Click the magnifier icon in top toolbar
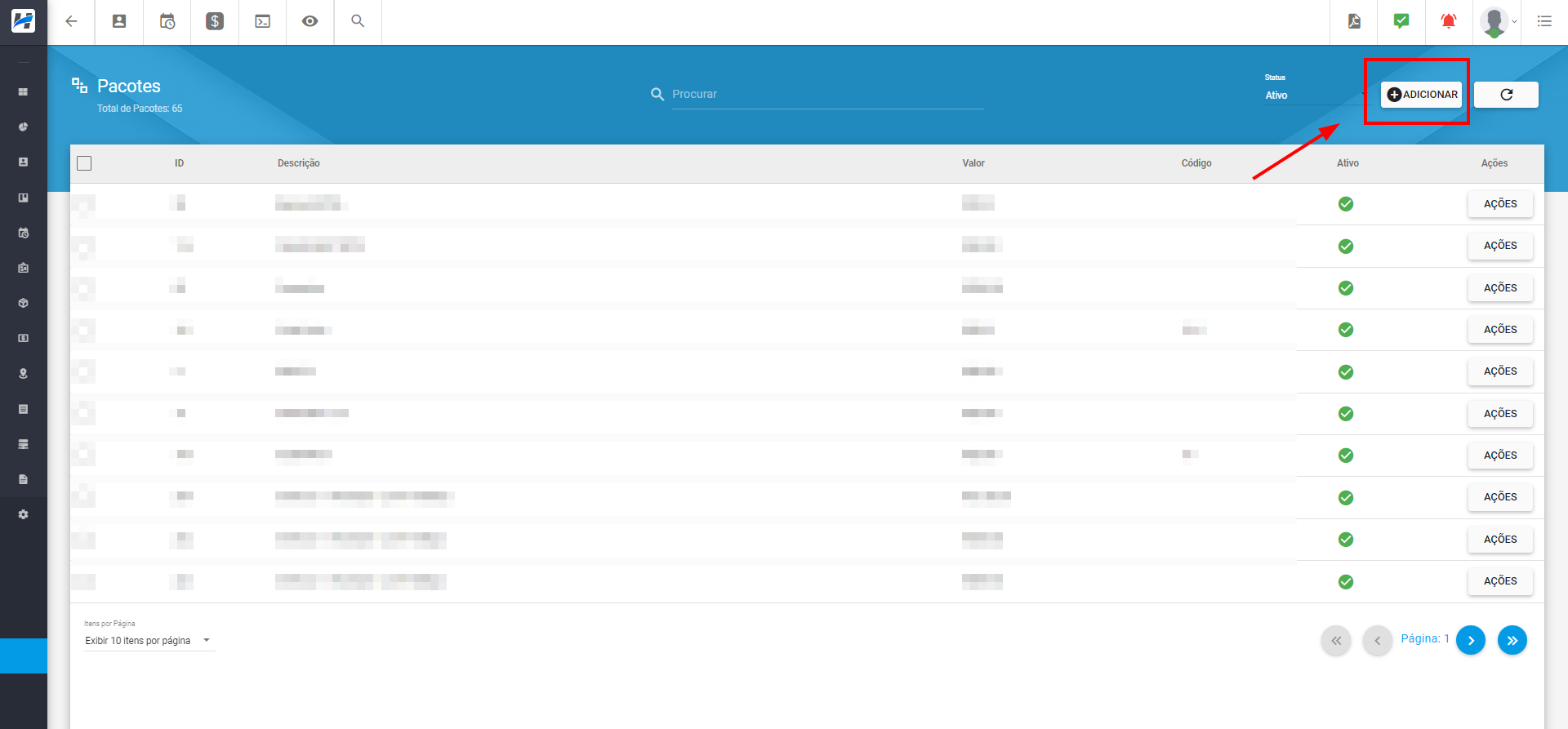This screenshot has height=729, width=1568. (358, 21)
